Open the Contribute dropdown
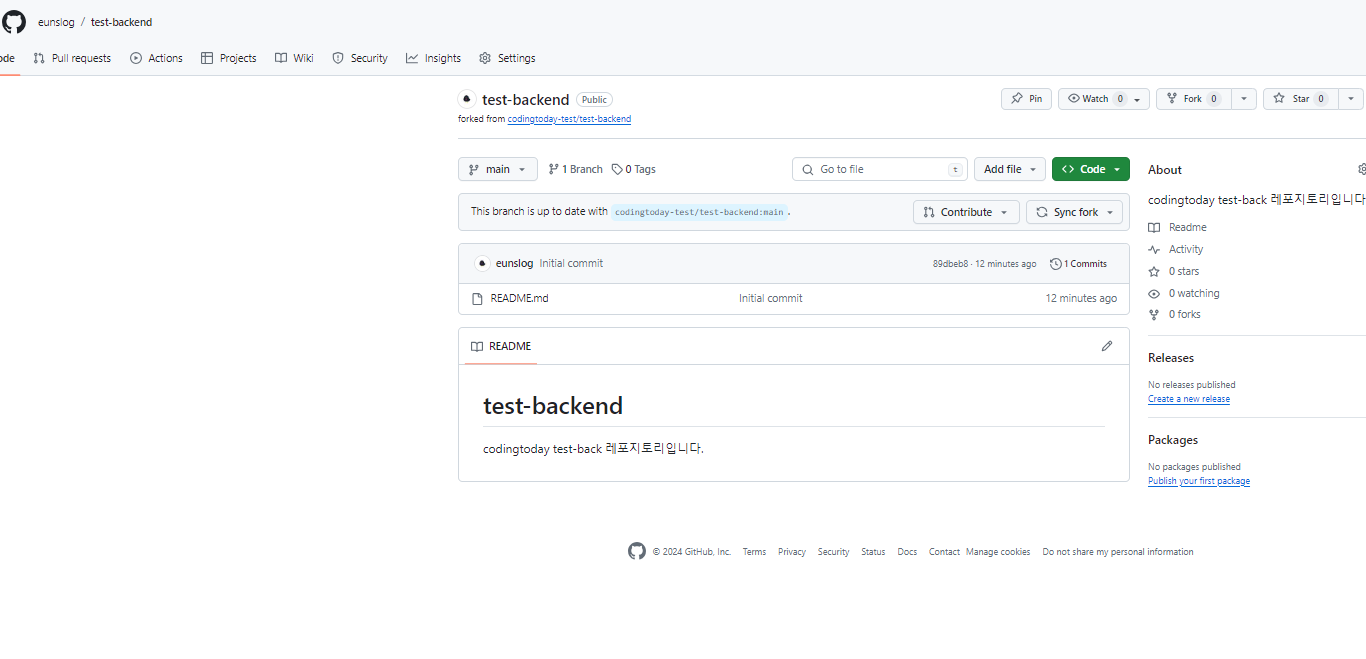The image size is (1366, 659). click(966, 212)
